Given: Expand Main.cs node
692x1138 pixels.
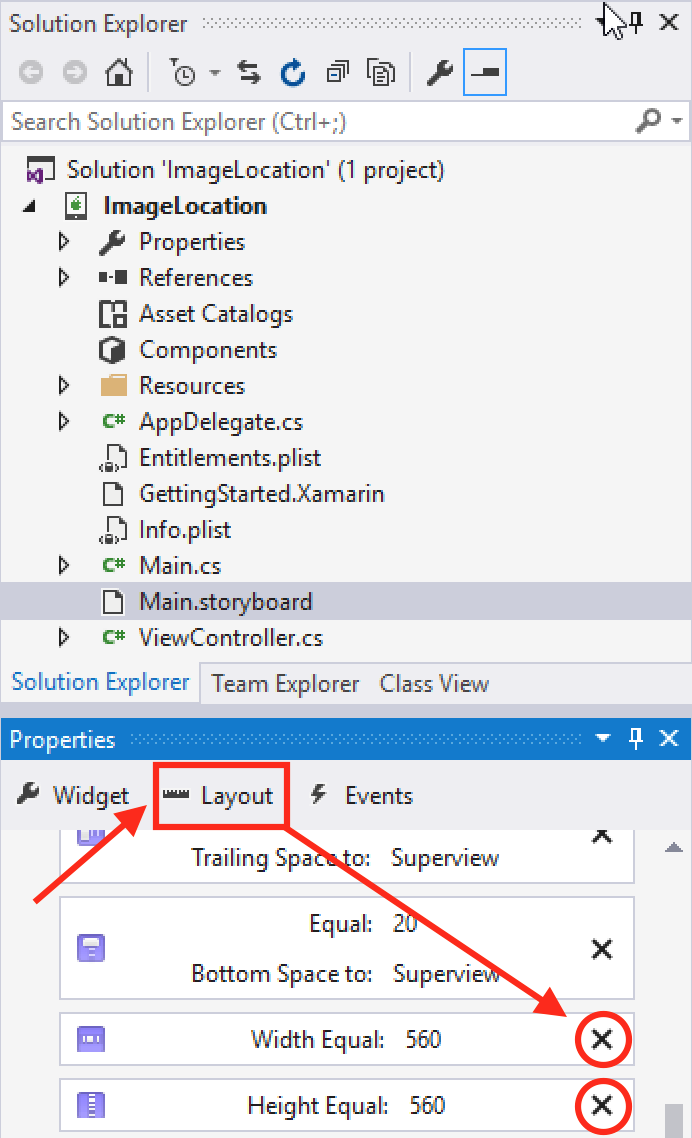Looking at the screenshot, I should 64,565.
